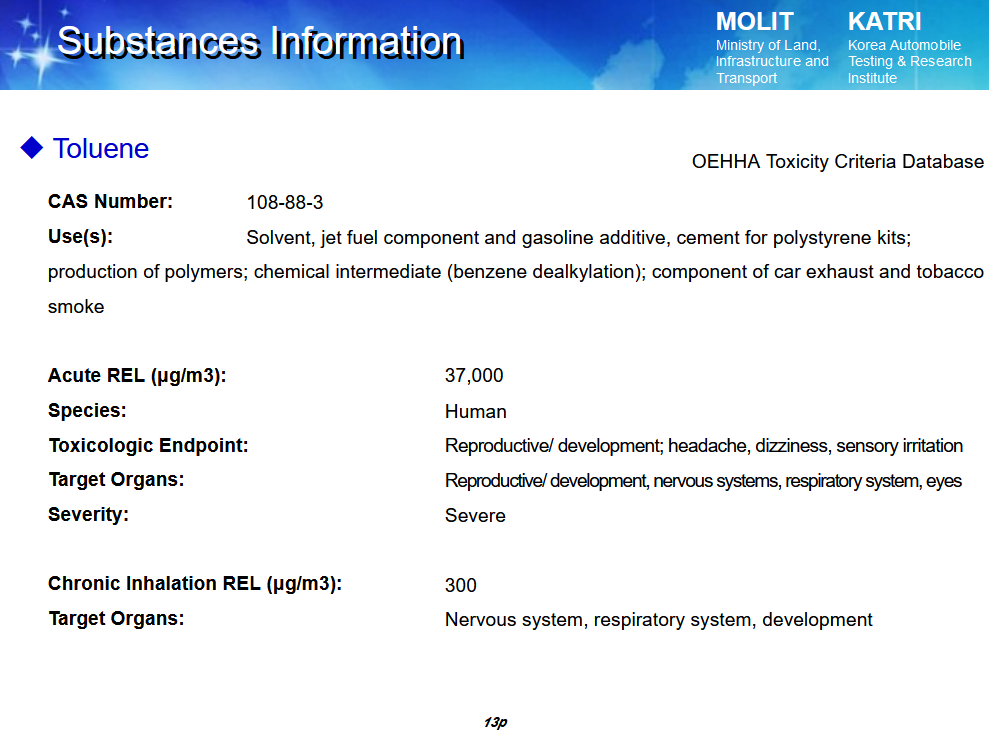Click the page number 13p at the bottom
The width and height of the screenshot is (989, 742).
coord(495,722)
